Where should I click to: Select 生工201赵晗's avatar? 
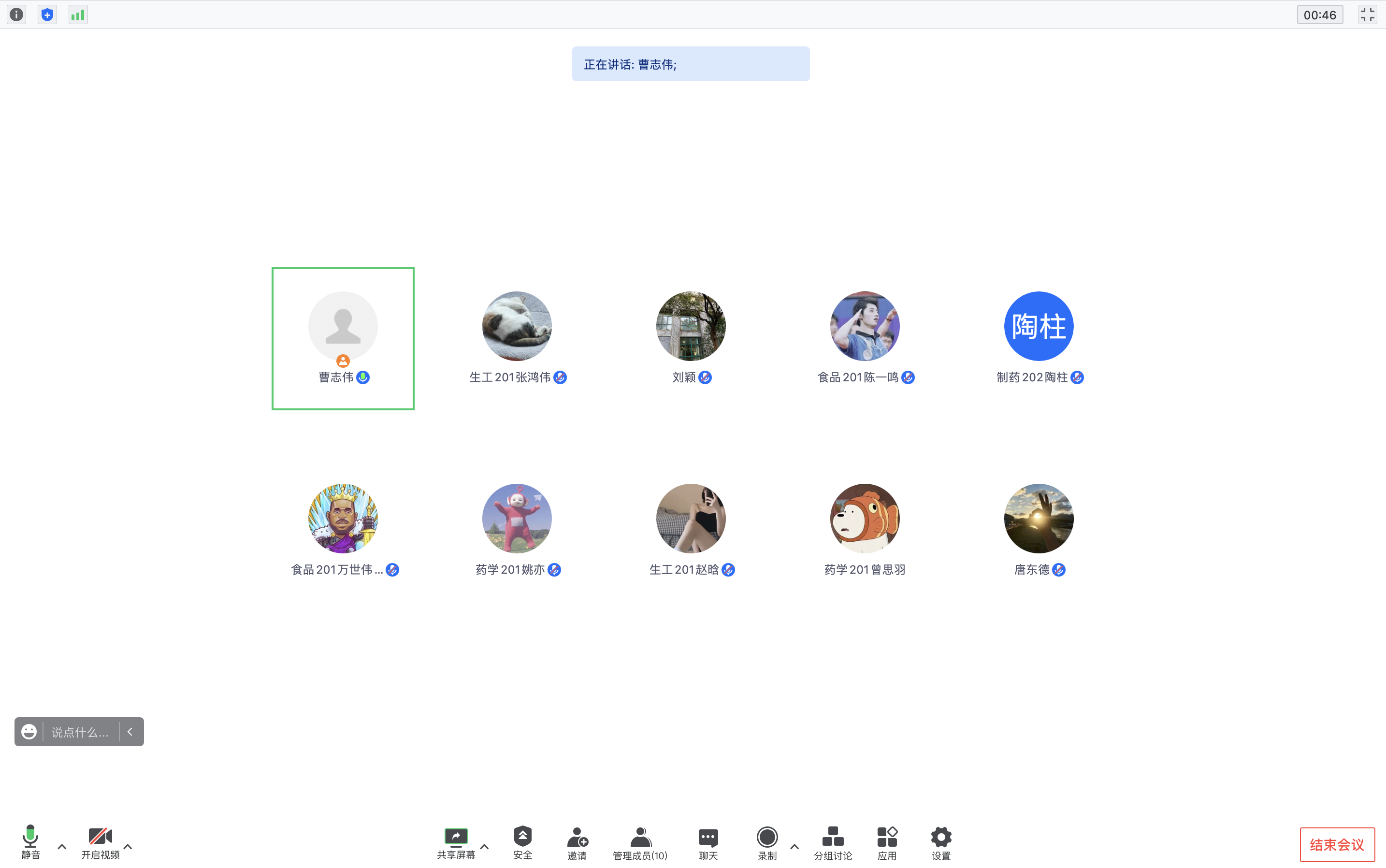691,519
